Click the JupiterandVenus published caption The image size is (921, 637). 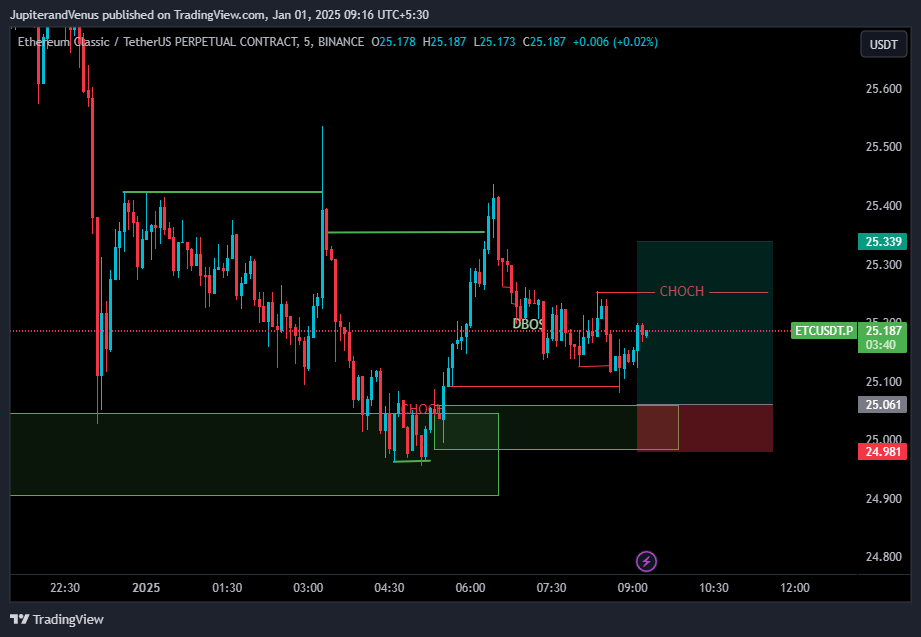[x=219, y=15]
